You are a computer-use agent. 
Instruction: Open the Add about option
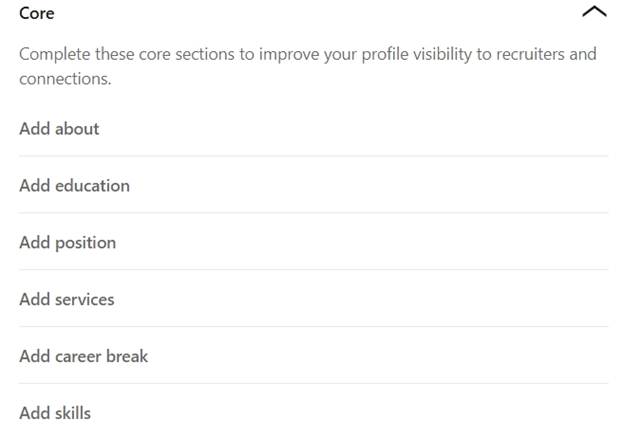(313, 129)
